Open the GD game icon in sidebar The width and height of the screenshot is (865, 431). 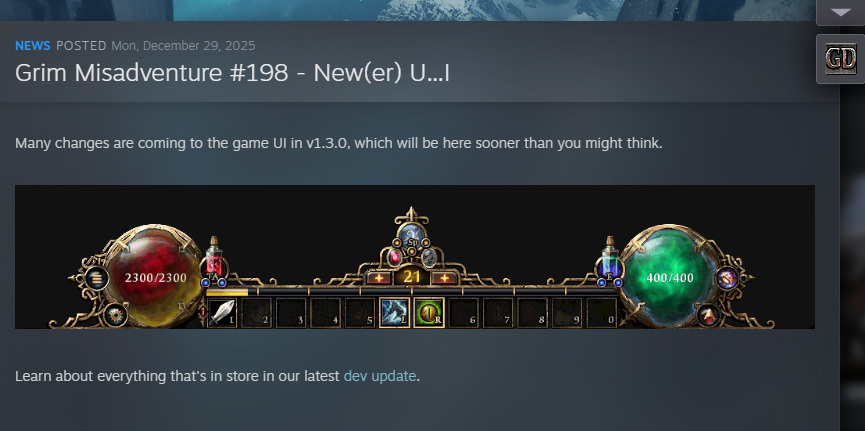point(840,59)
